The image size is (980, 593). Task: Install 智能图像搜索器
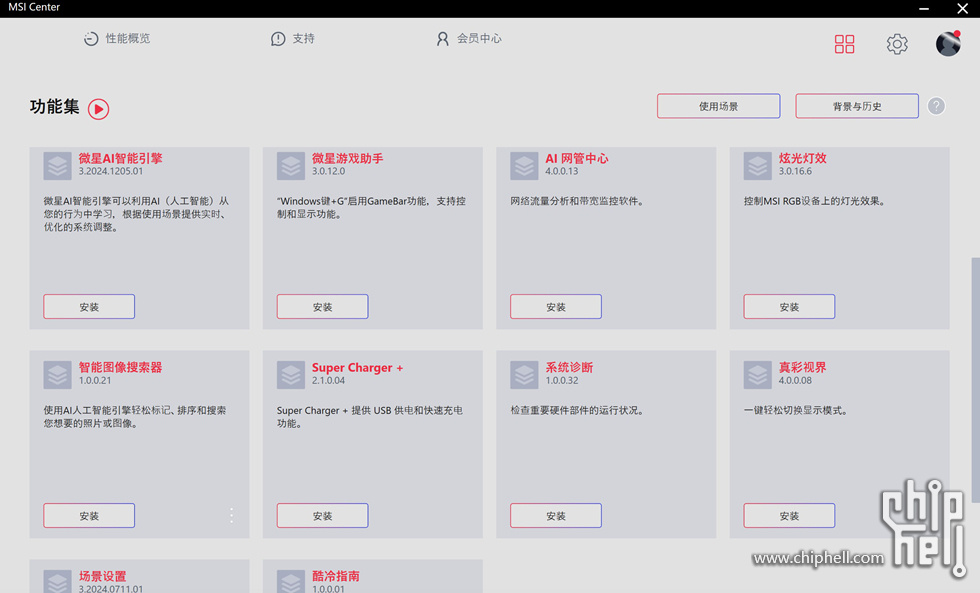(89, 516)
